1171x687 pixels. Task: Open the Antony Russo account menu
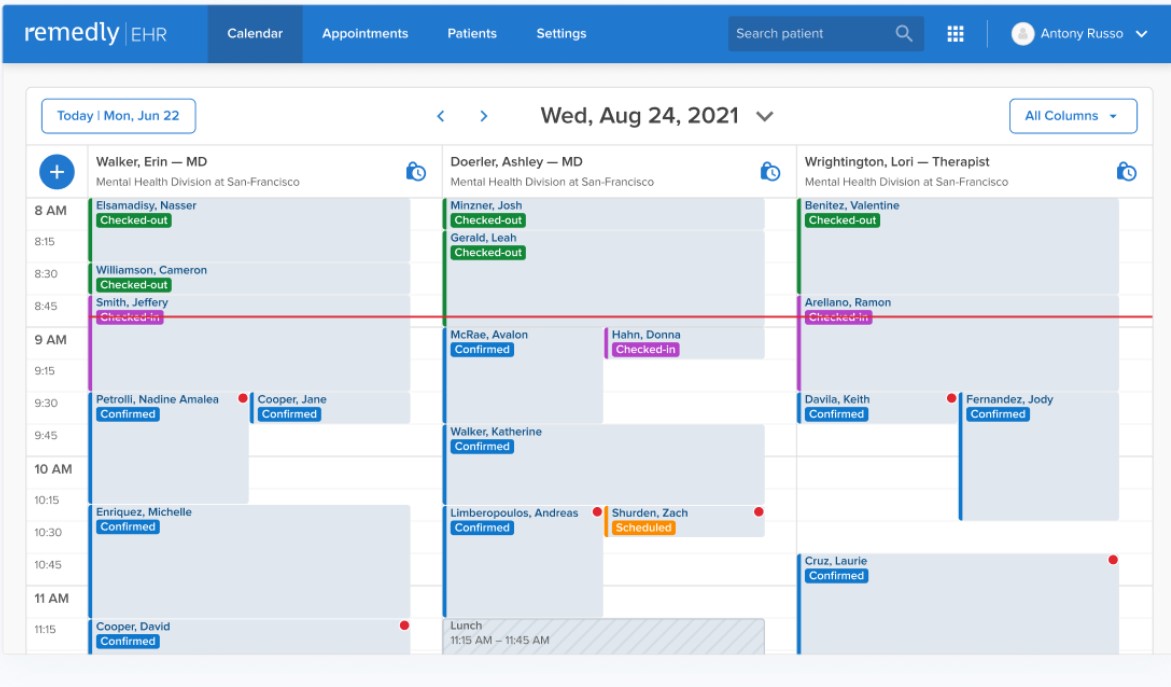pyautogui.click(x=1082, y=33)
